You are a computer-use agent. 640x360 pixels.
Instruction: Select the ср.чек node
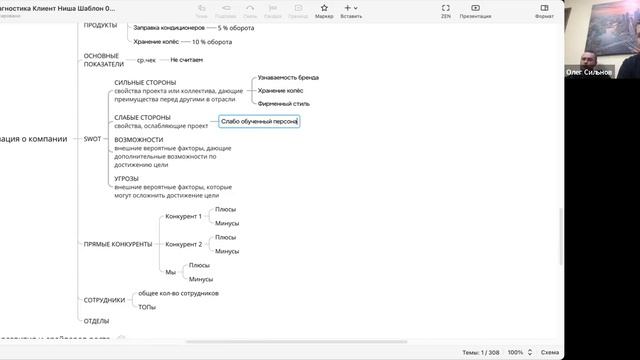[146, 60]
